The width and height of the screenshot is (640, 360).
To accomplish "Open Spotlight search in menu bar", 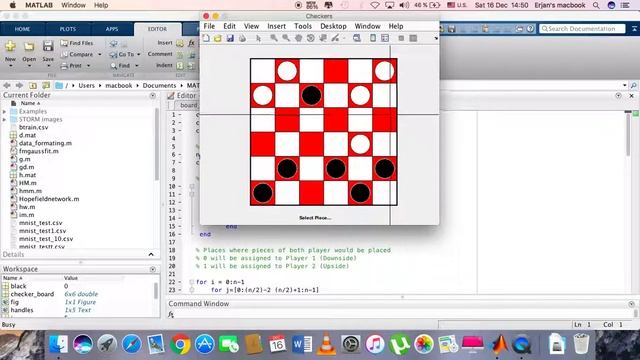I will pyautogui.click(x=596, y=5).
